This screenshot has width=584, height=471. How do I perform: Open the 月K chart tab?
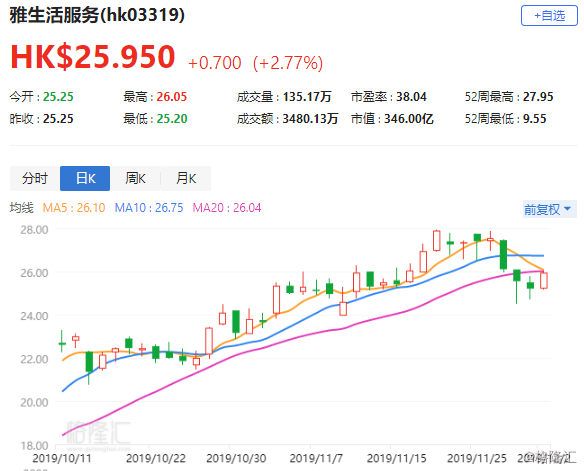tap(185, 178)
